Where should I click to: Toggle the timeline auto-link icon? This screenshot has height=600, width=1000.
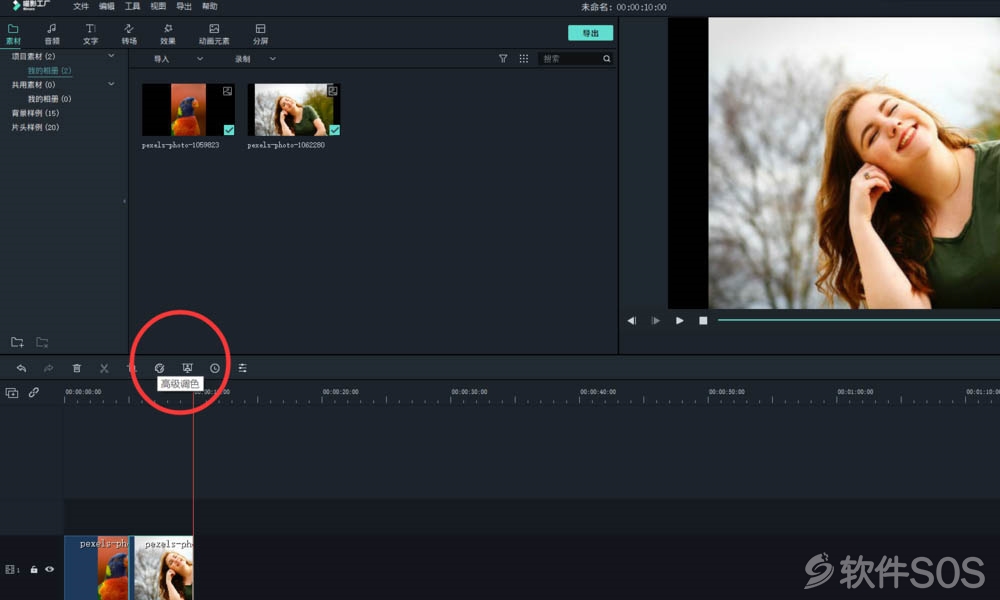[34, 392]
